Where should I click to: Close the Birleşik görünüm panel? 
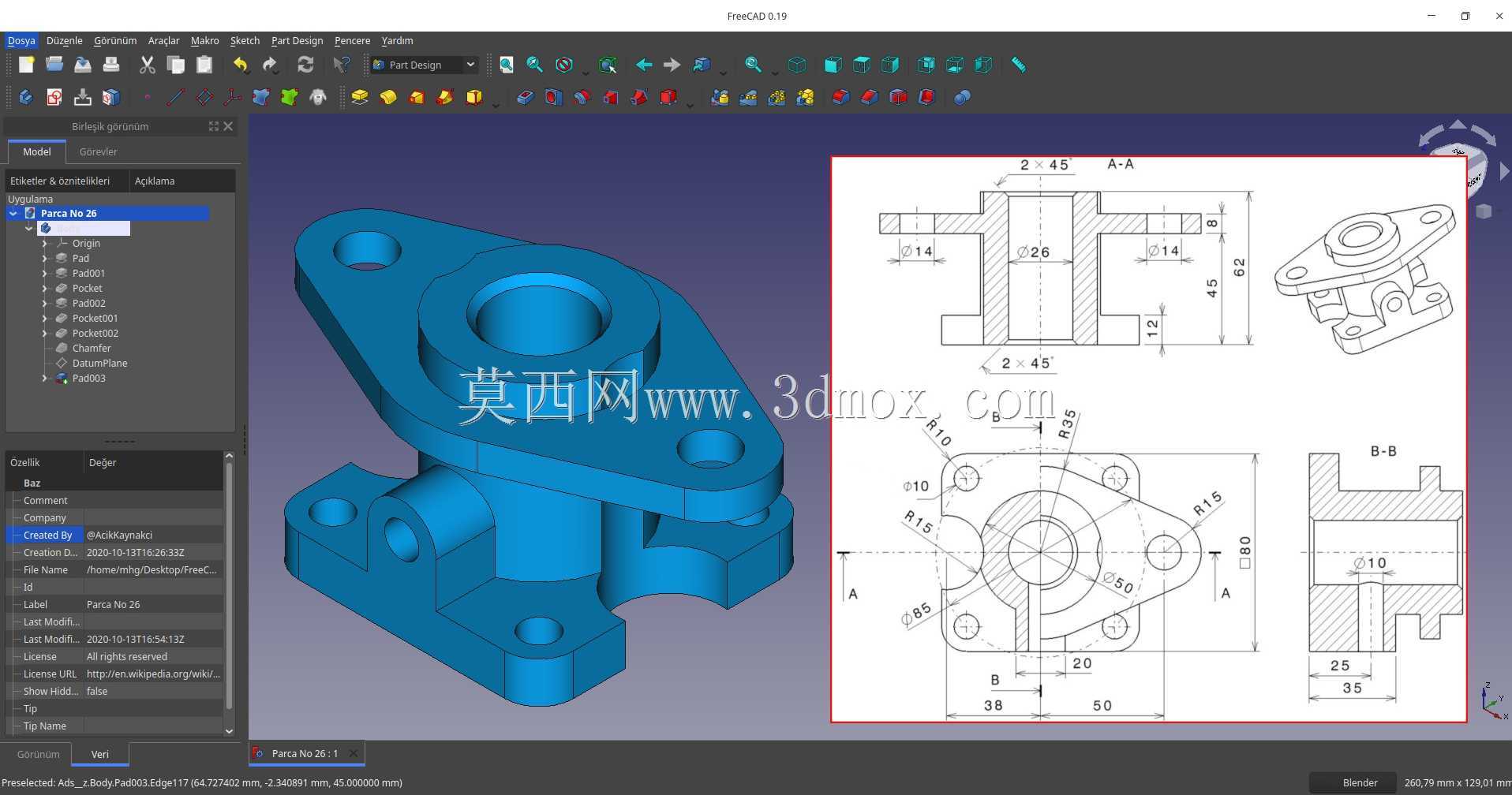[228, 126]
